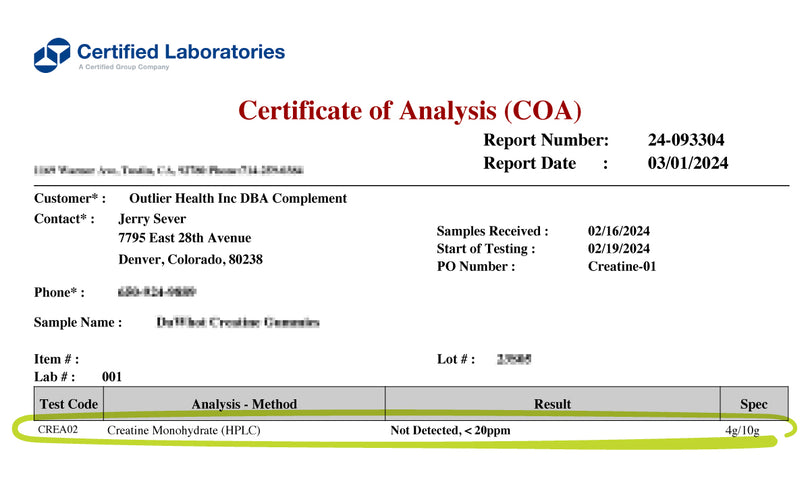
Task: Click the 'Test Code' column header
Action: coord(69,404)
